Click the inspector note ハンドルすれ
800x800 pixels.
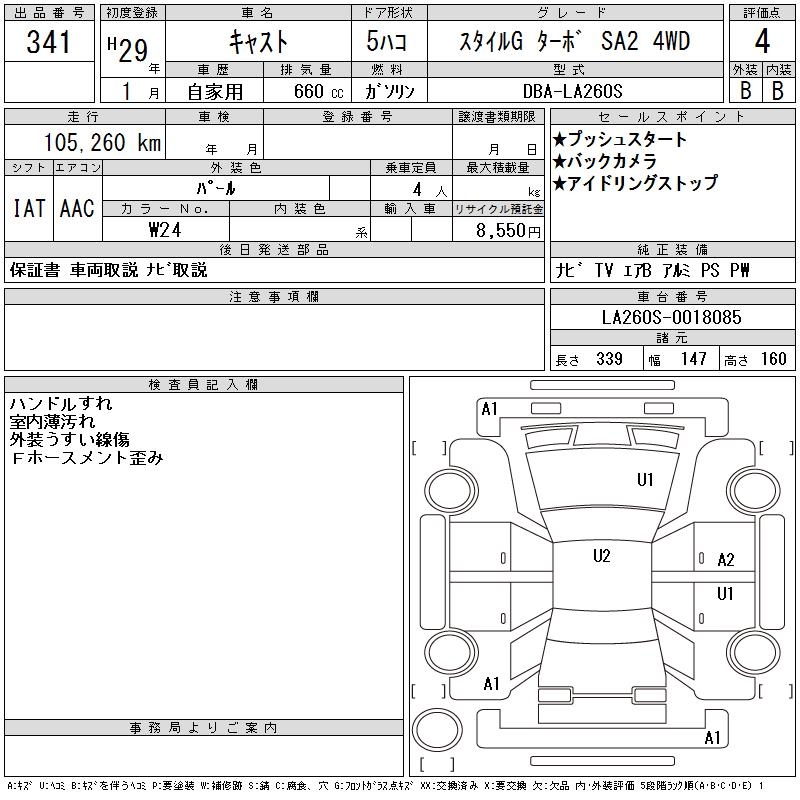pos(61,404)
